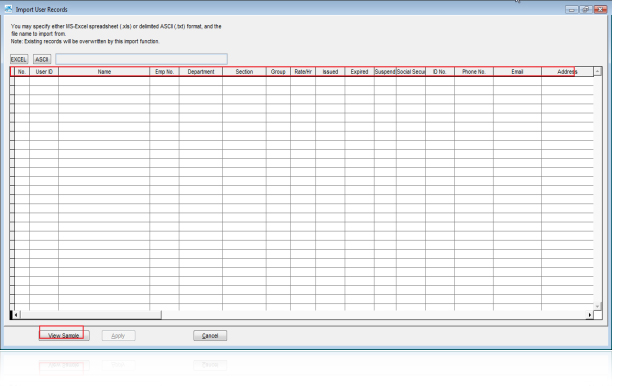Screen dimensions: 622x386
Task: Select the Social Security column header
Action: tap(411, 72)
